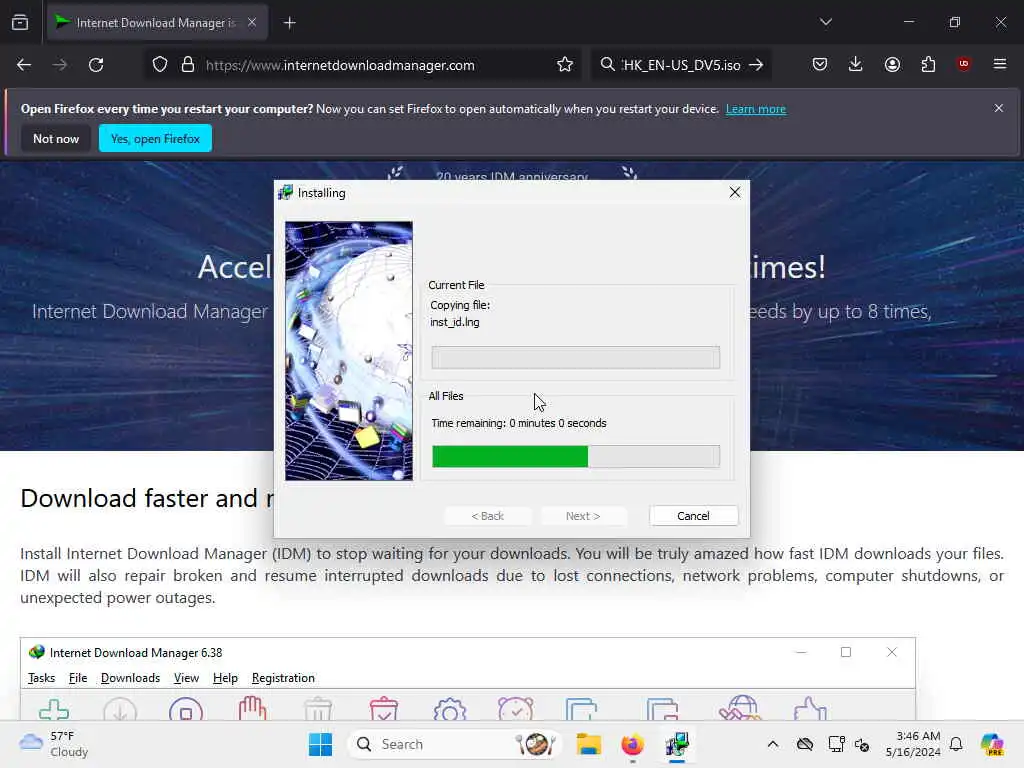Screen dimensions: 1024x768
Task: Open the Pocket save icon
Action: click(820, 64)
